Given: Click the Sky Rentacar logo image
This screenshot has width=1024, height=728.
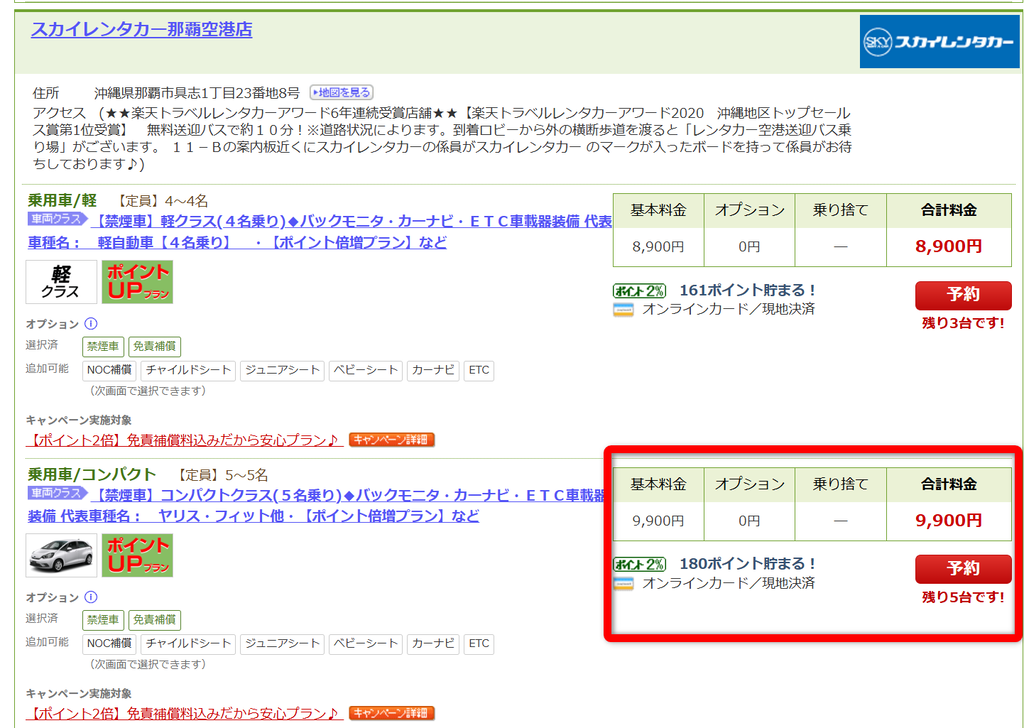Looking at the screenshot, I should tap(939, 42).
